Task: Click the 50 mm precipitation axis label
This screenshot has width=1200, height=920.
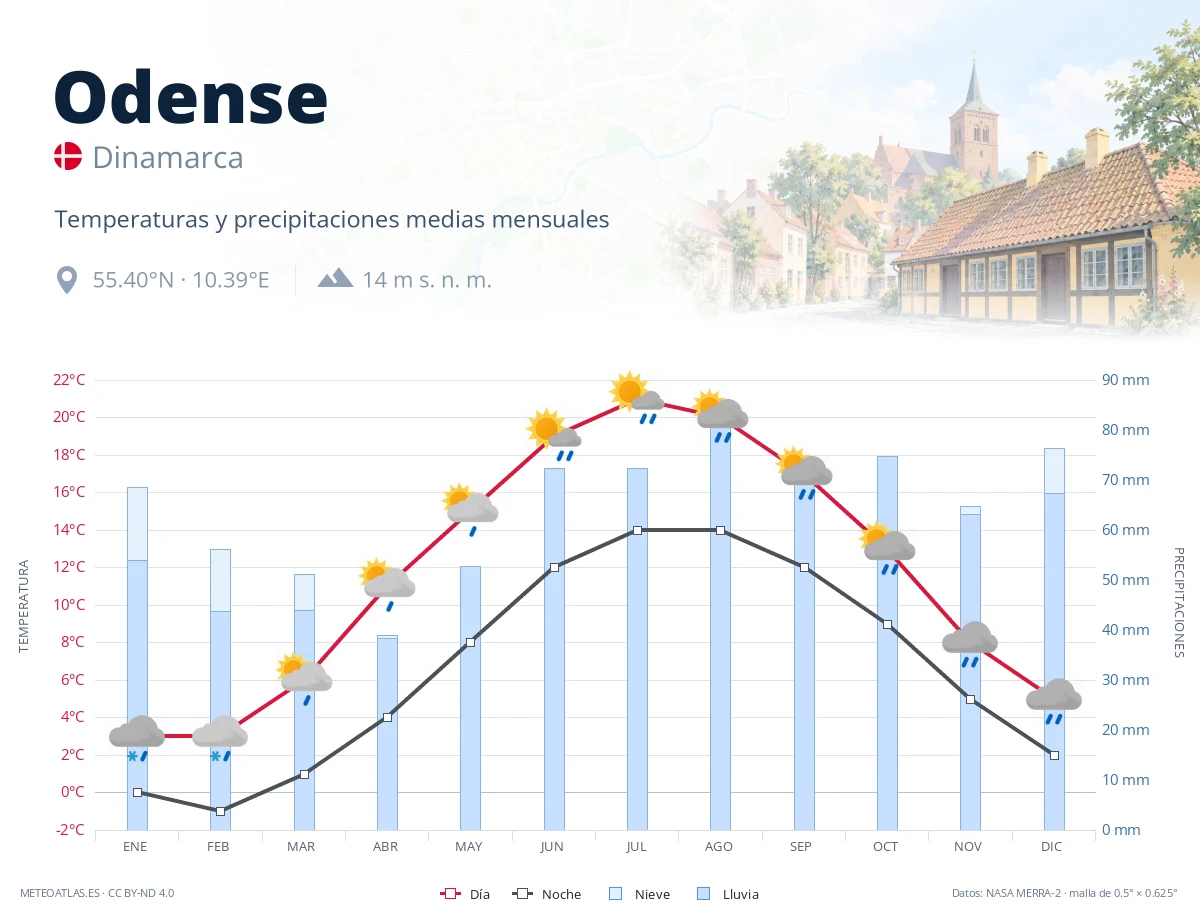Action: pos(1126,580)
